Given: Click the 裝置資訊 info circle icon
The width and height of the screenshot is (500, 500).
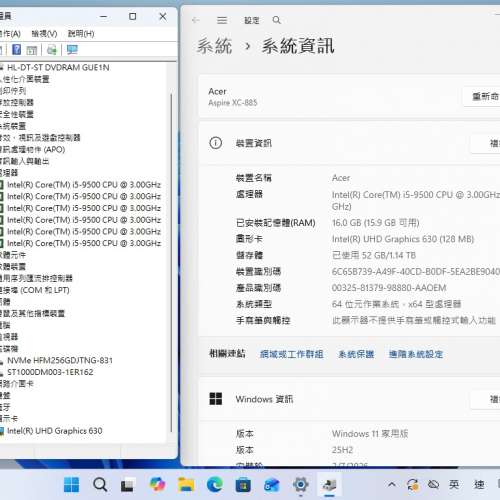Looking at the screenshot, I should click(216, 143).
